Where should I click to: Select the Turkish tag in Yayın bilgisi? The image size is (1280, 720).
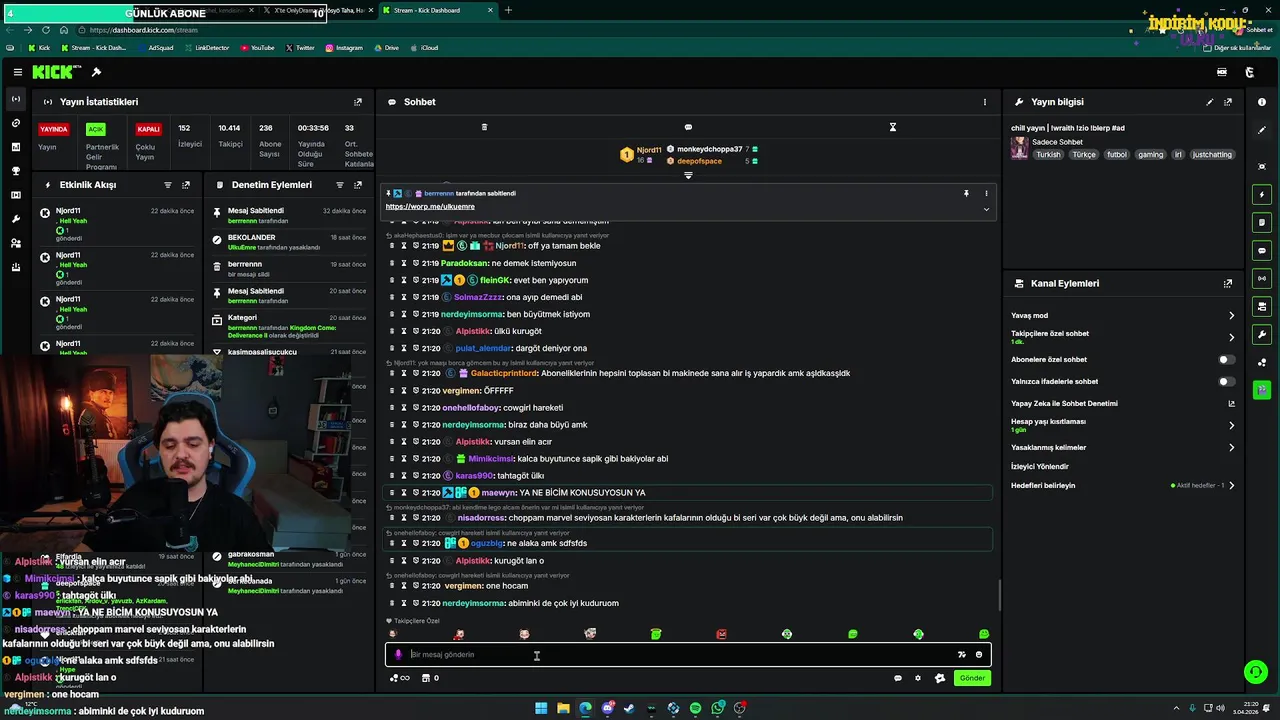[x=1048, y=155]
